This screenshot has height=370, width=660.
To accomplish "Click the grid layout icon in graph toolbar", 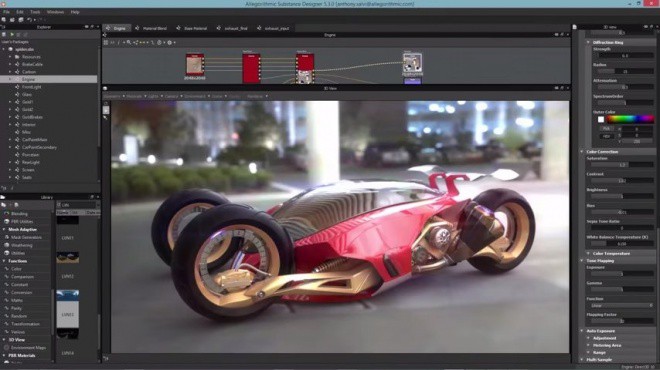I will pos(106,43).
